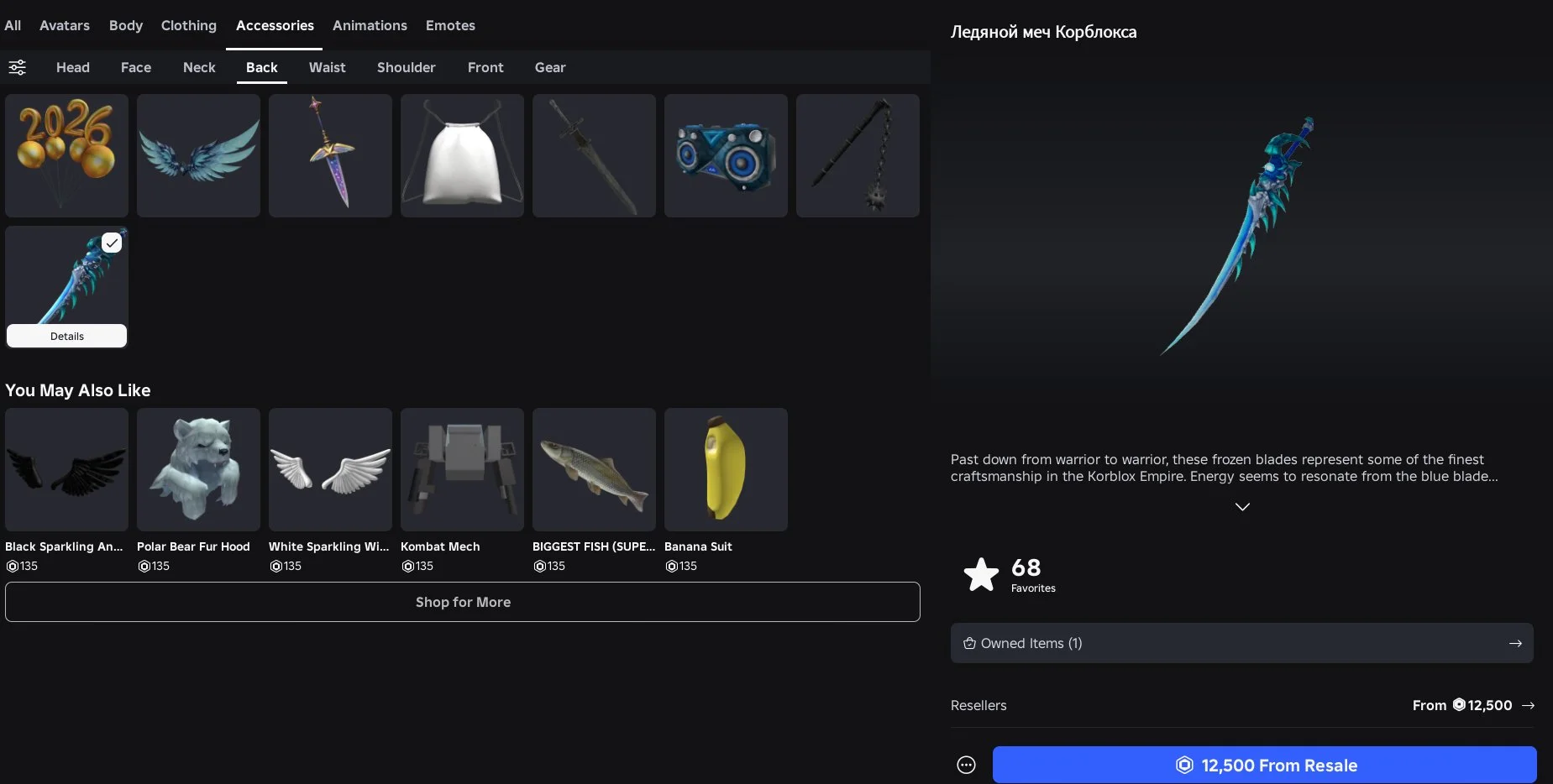Uncheck the equipped ice sword checkmark

coord(112,243)
